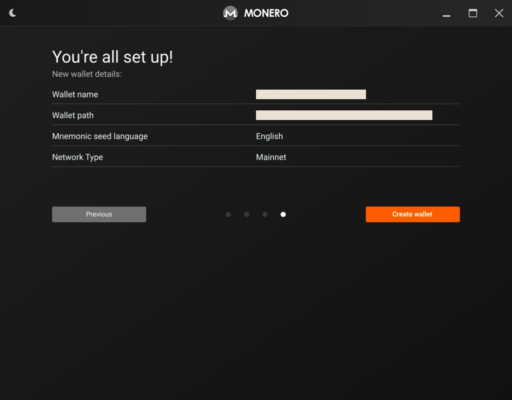Click the Create wallet button
Screen dimensions: 512x400
click(413, 214)
